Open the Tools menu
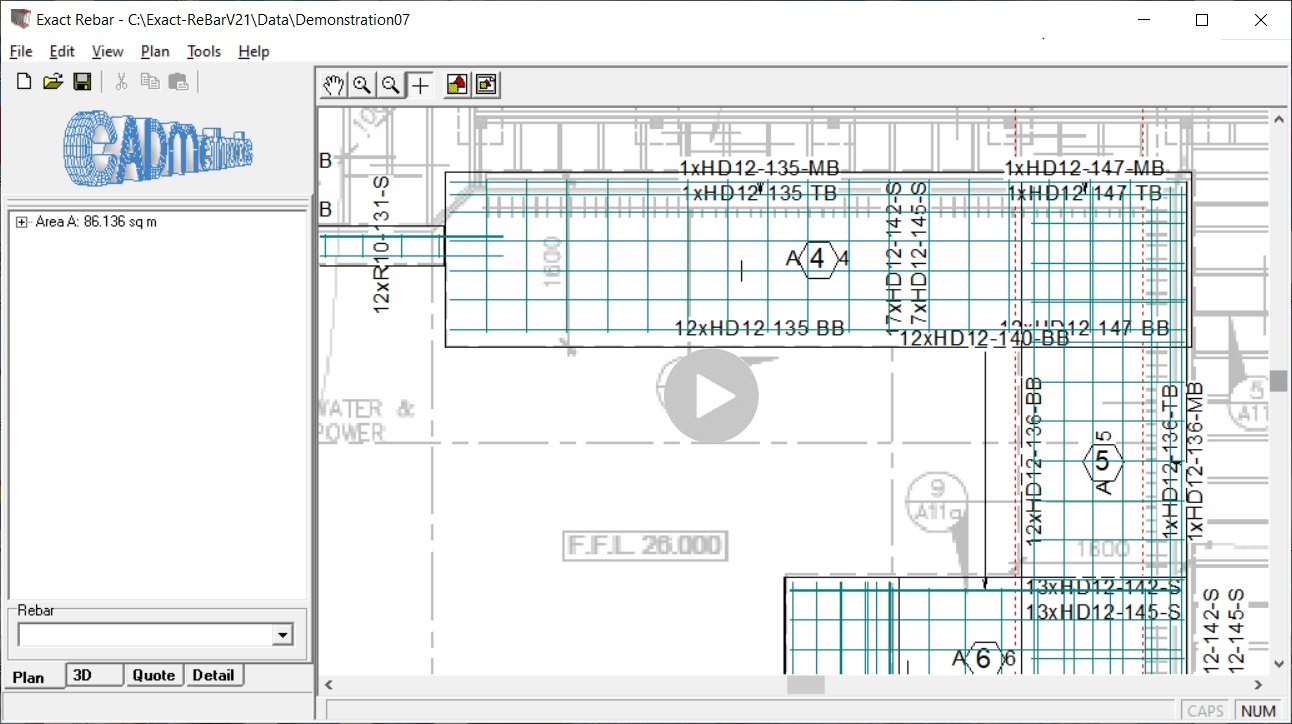The image size is (1292, 724). tap(204, 51)
